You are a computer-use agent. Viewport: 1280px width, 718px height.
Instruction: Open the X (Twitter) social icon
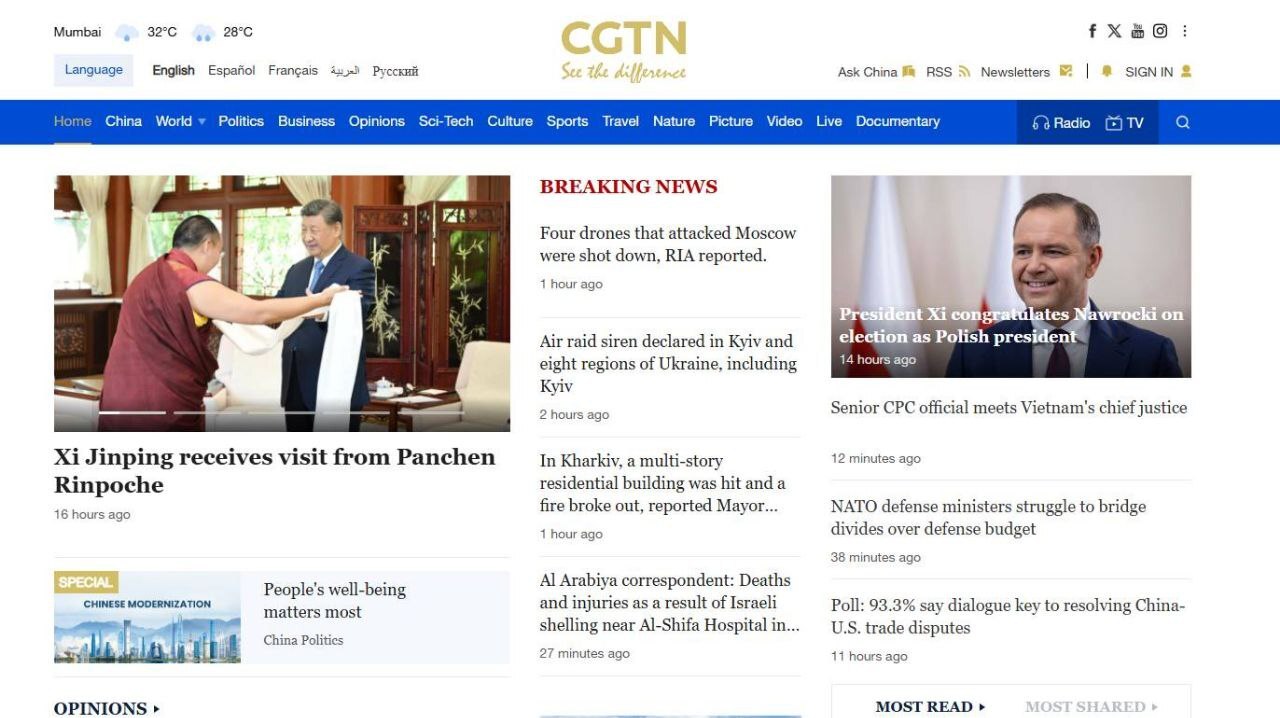coord(1114,31)
